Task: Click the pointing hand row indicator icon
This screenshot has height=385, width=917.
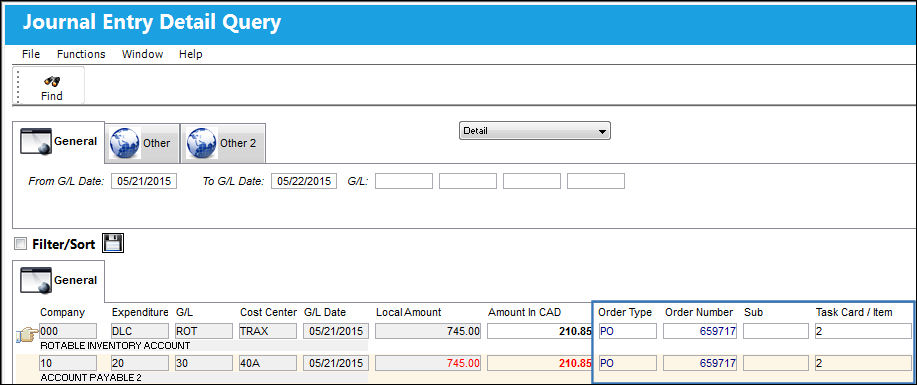Action: click(26, 335)
